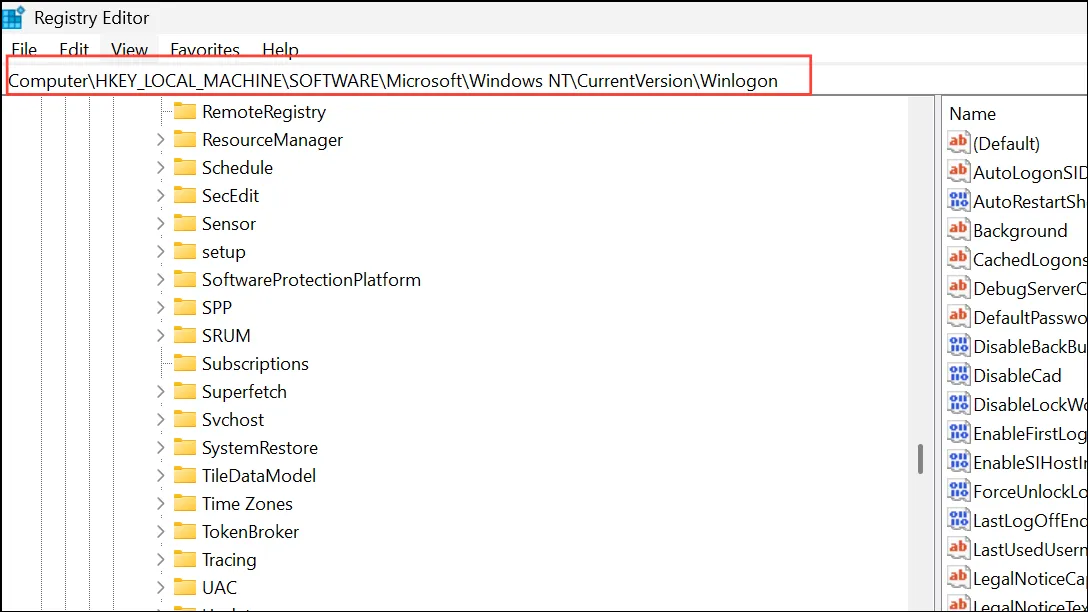This screenshot has width=1088, height=612.
Task: Select the ResourceManager folder icon
Action: [x=185, y=139]
